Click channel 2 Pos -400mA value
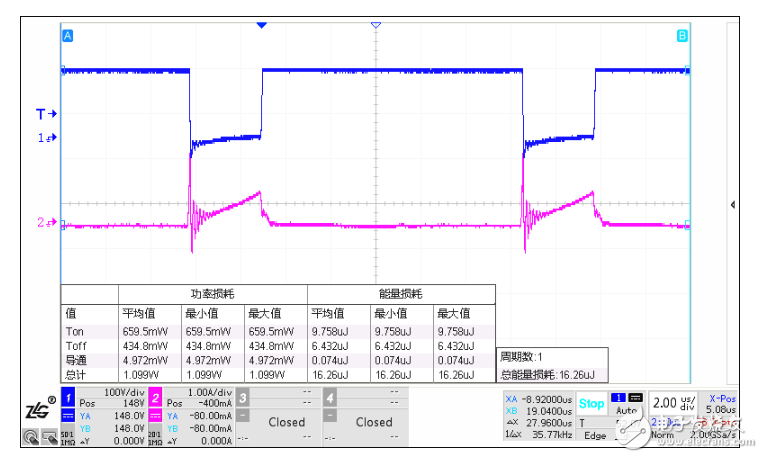 point(199,403)
